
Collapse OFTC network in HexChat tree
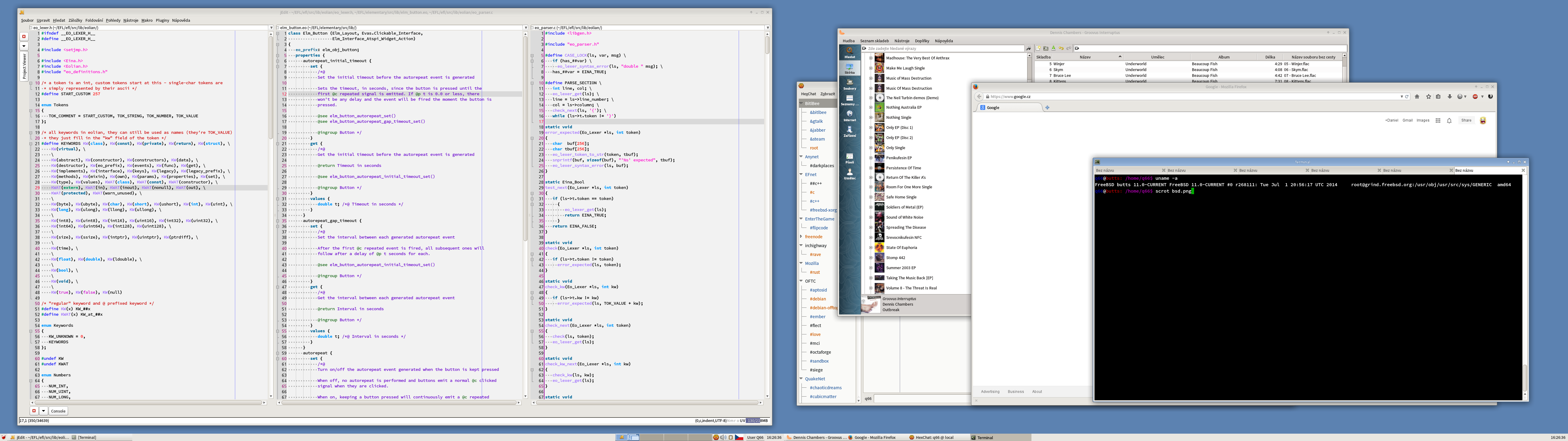[801, 281]
